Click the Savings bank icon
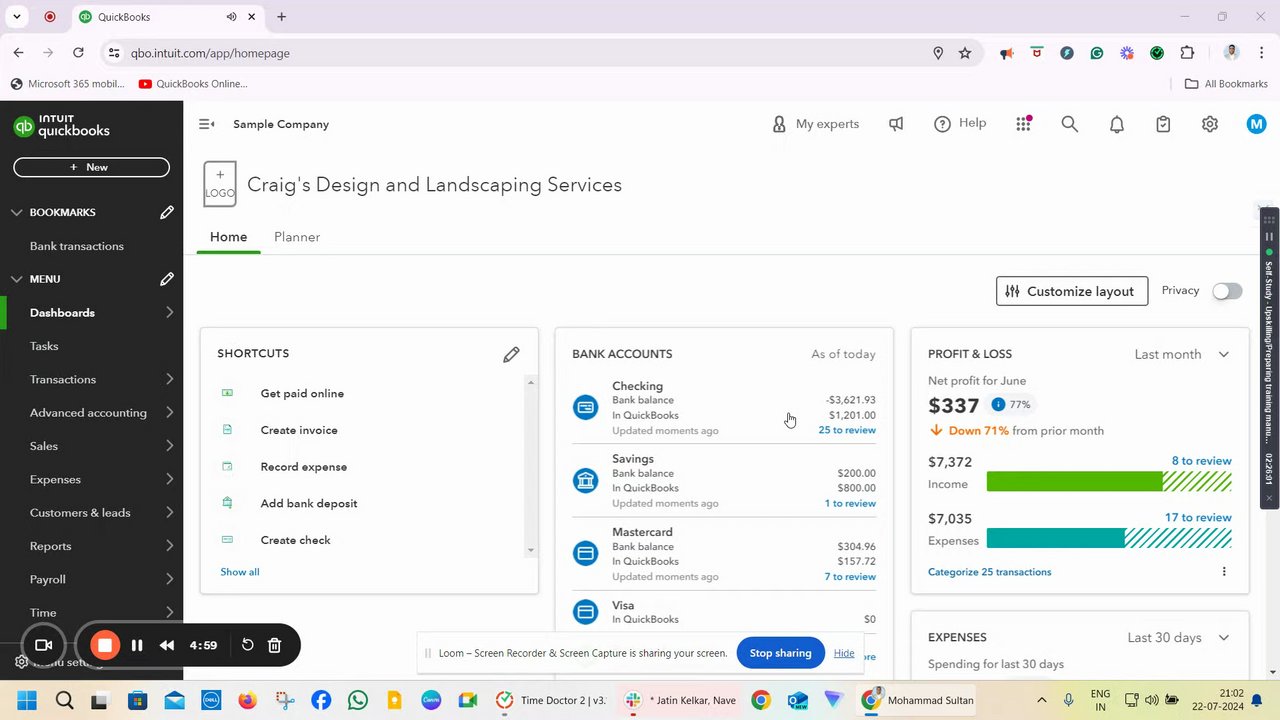The width and height of the screenshot is (1280, 720). [x=585, y=480]
